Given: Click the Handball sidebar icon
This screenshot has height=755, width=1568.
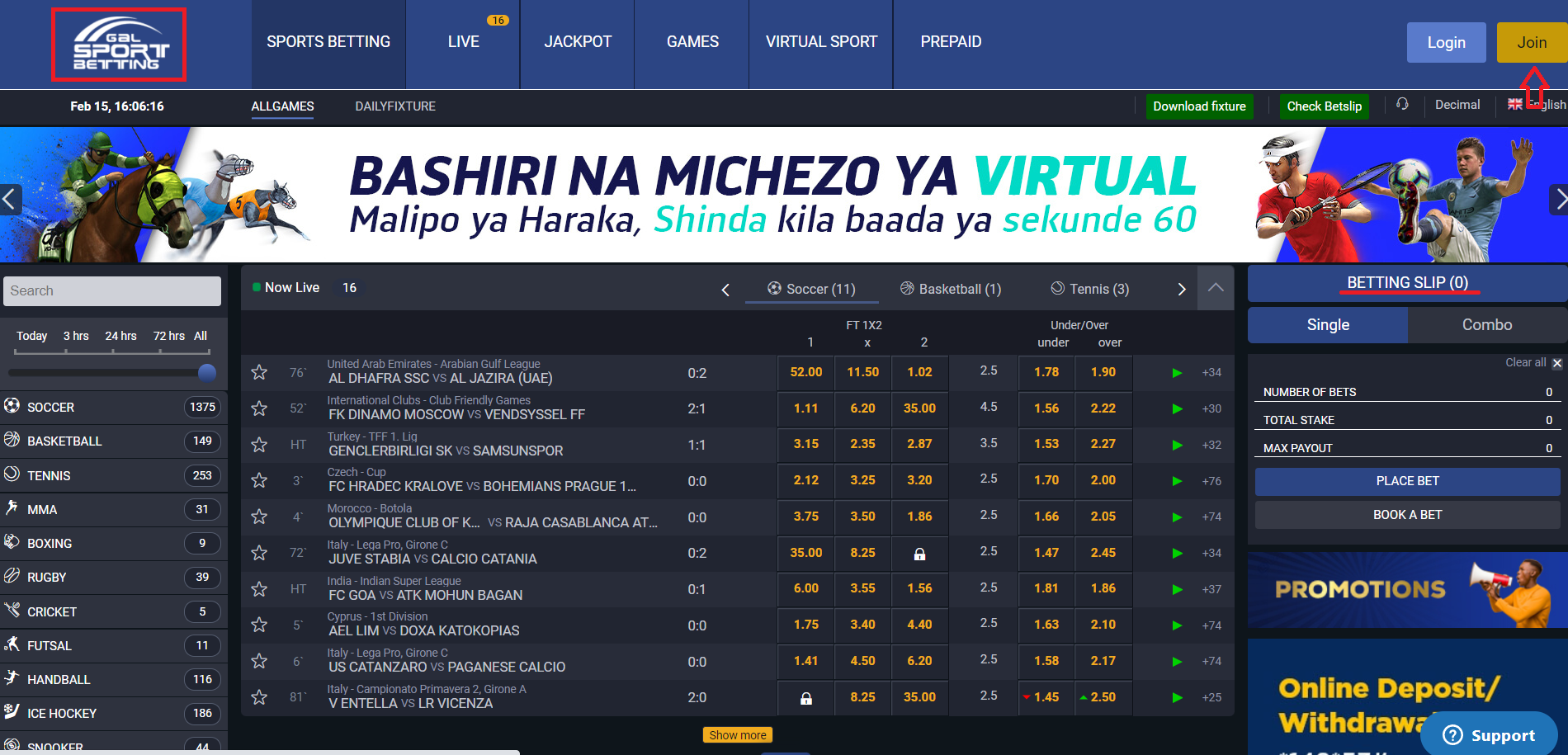Looking at the screenshot, I should point(12,677).
